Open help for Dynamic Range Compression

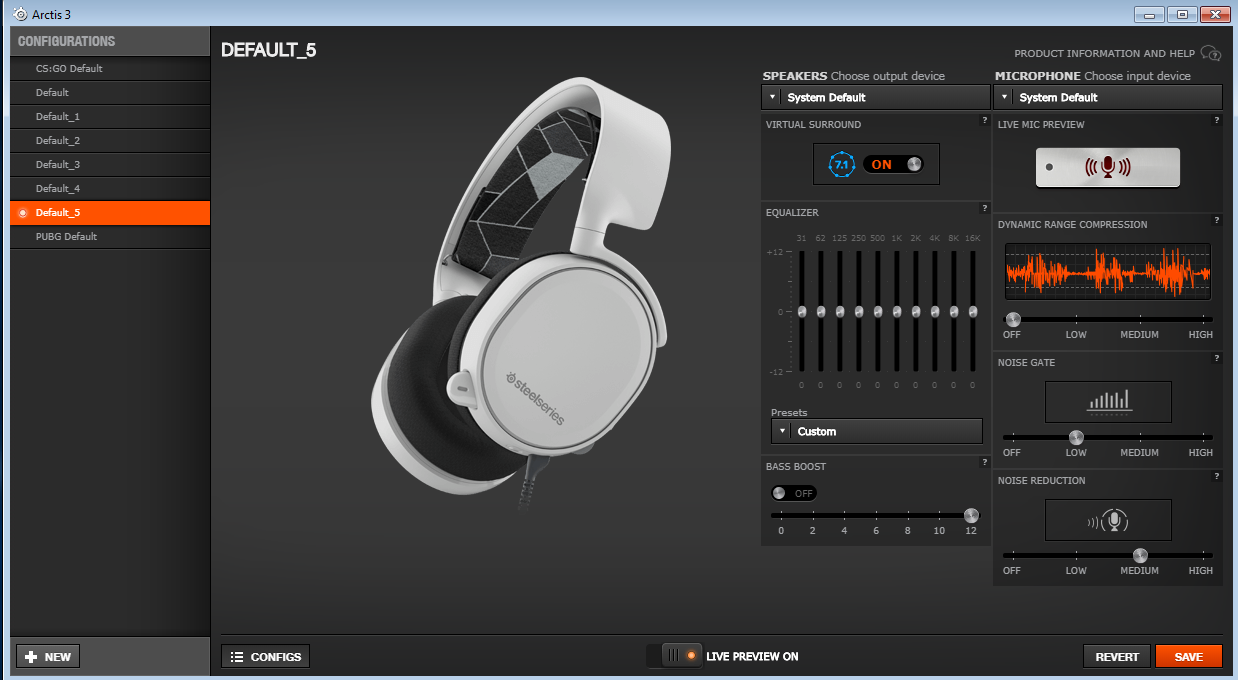coord(1217,220)
